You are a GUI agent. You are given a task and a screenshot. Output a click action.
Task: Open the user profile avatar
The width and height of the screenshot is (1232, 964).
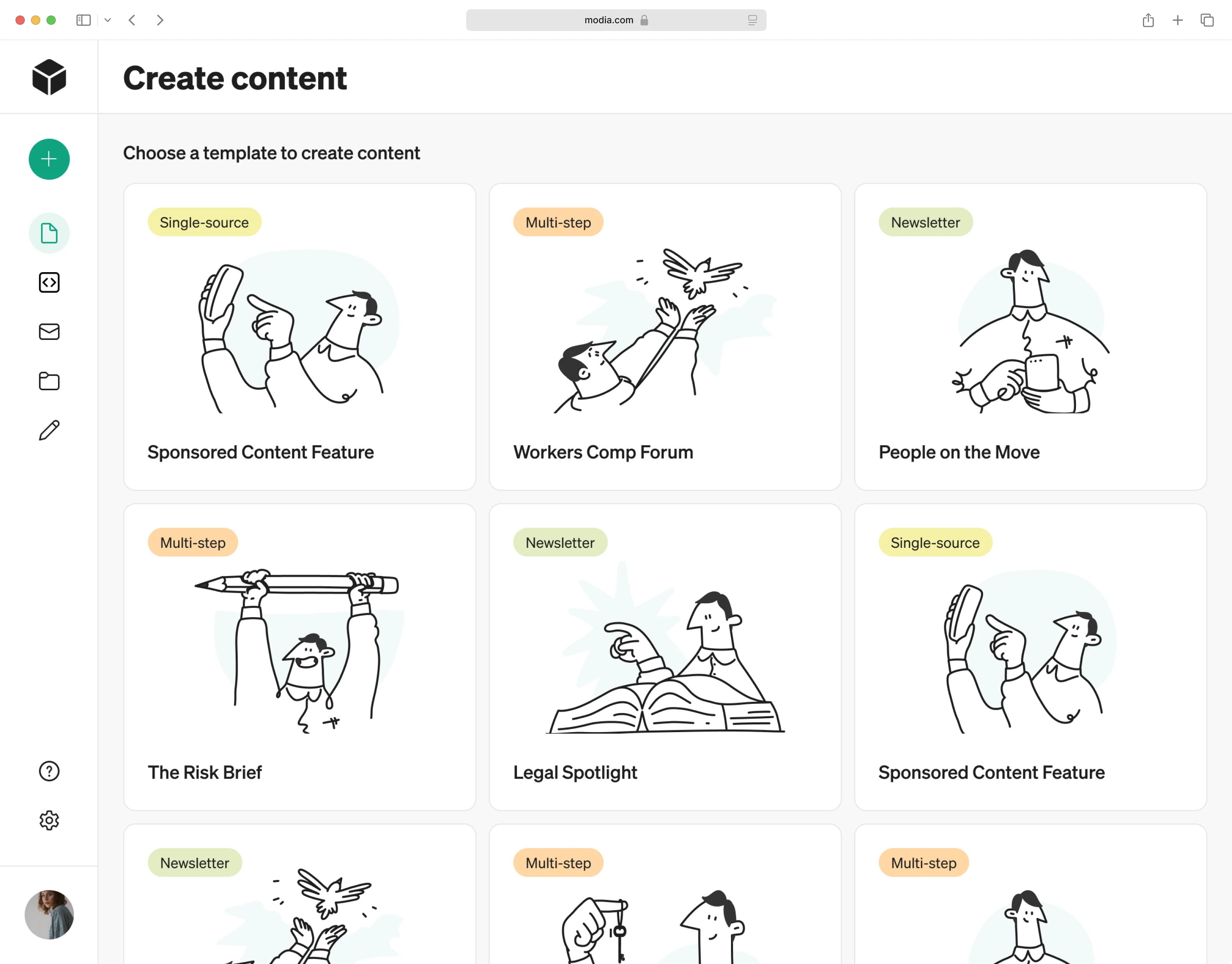pos(49,914)
